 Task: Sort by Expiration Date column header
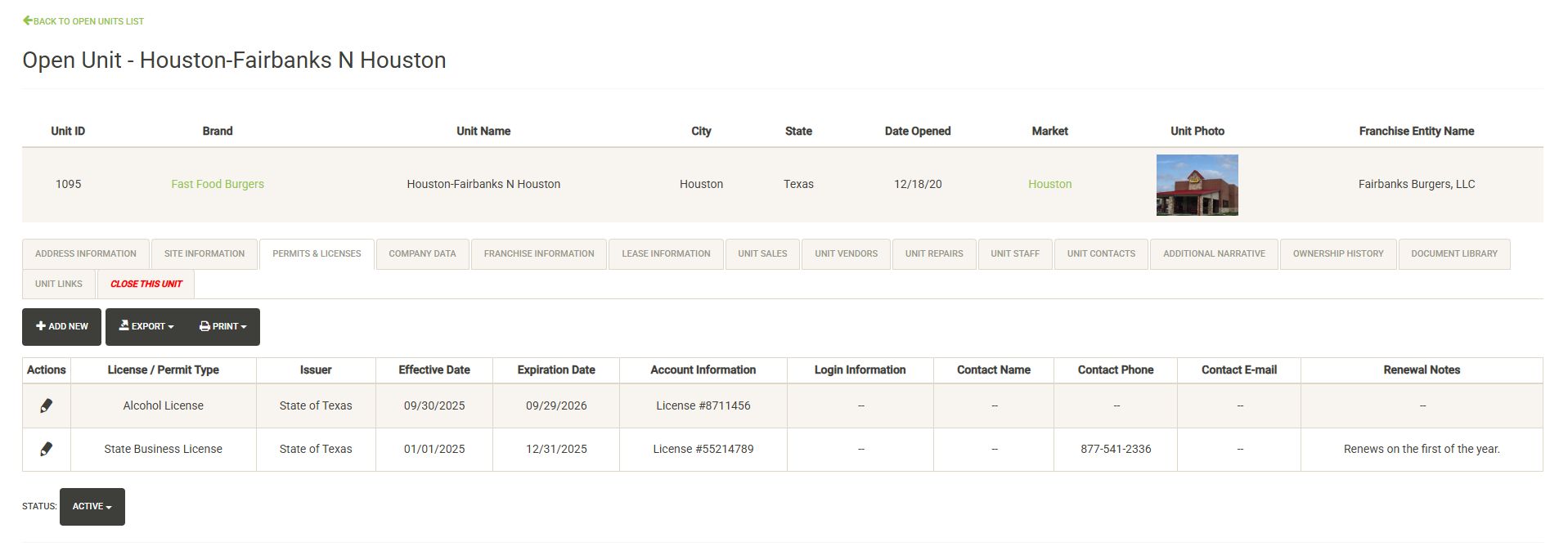(x=556, y=370)
